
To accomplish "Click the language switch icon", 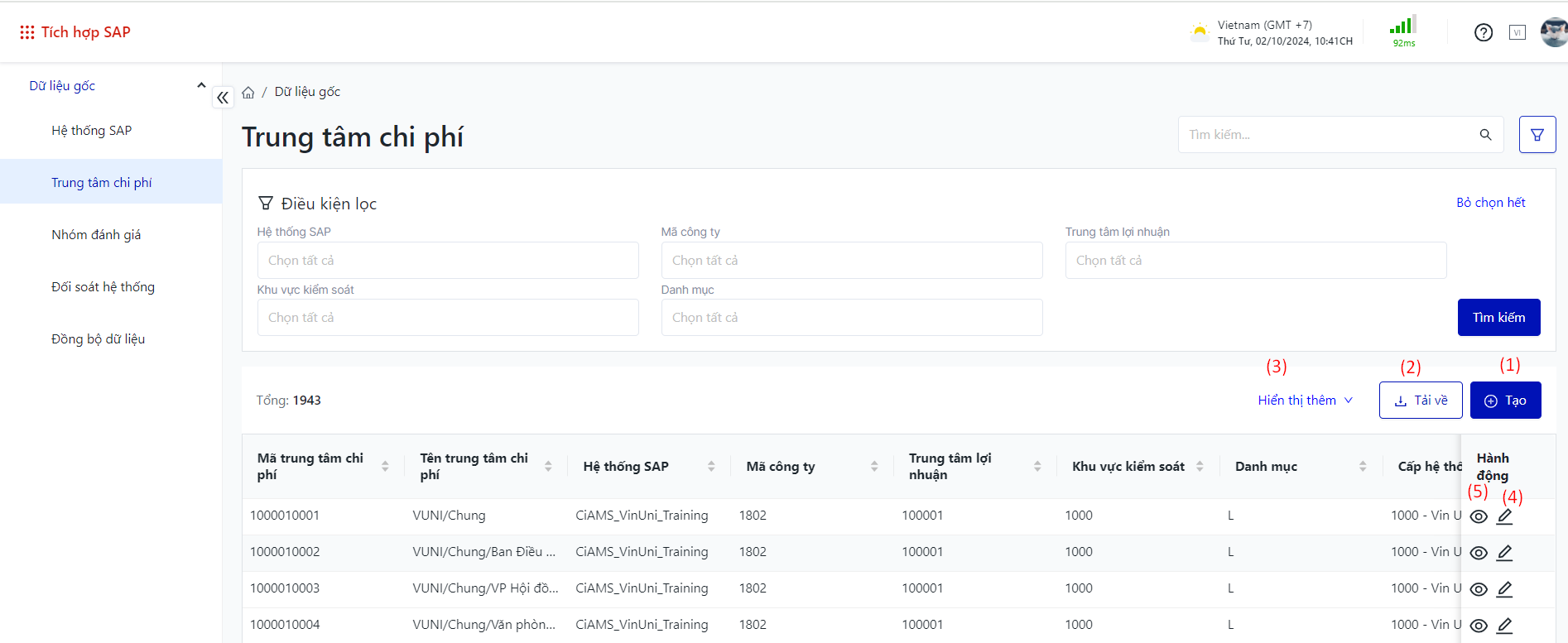I will click(1517, 32).
